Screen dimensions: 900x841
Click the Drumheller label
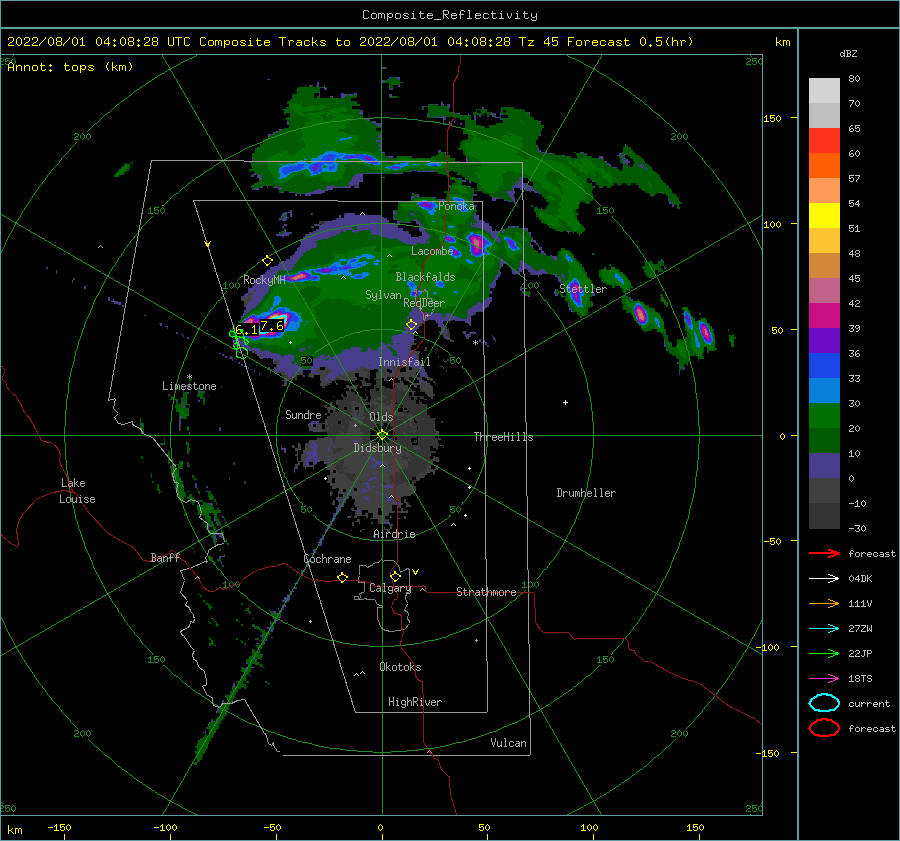(x=586, y=493)
